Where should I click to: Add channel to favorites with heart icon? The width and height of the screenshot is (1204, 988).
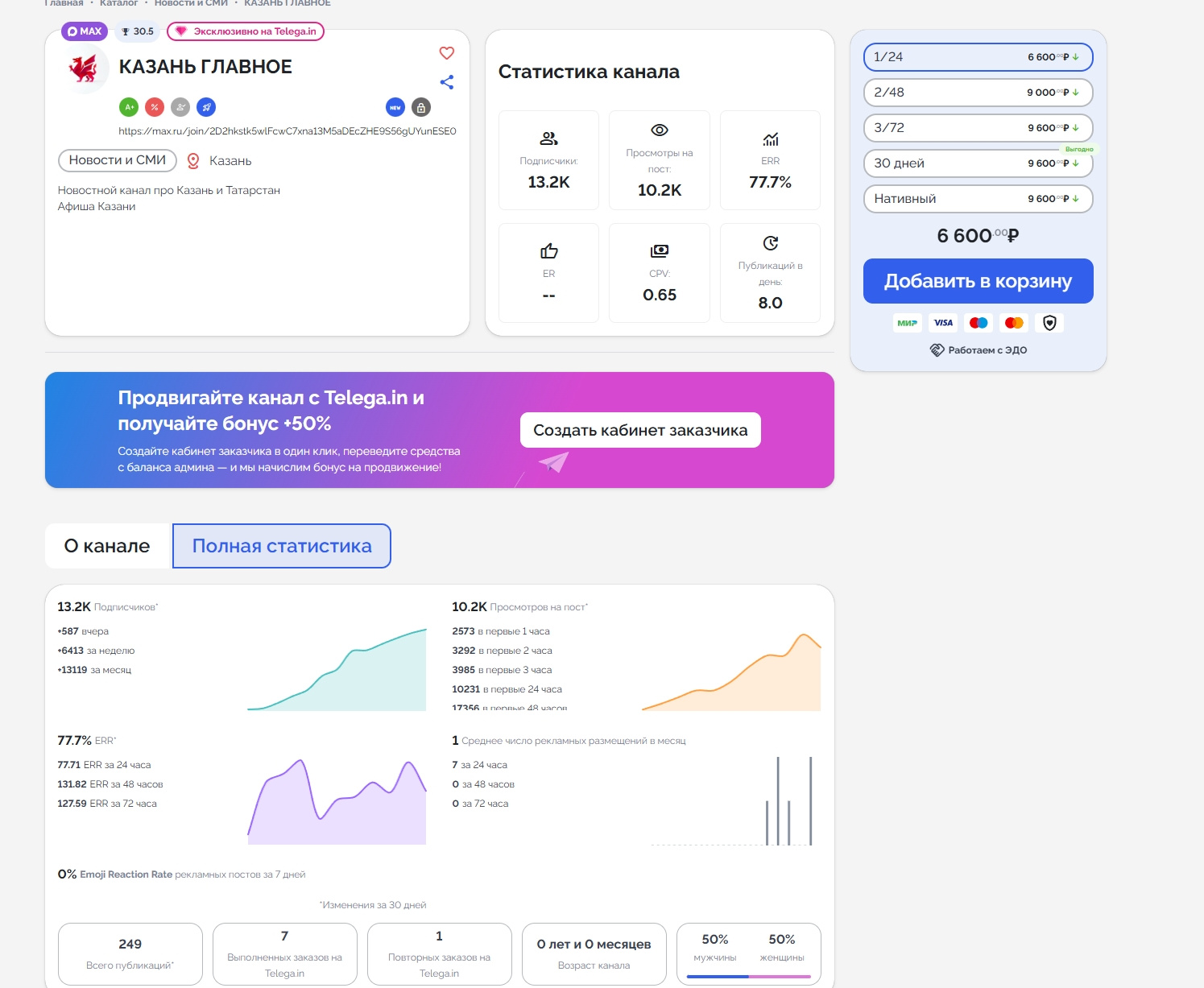click(x=447, y=53)
